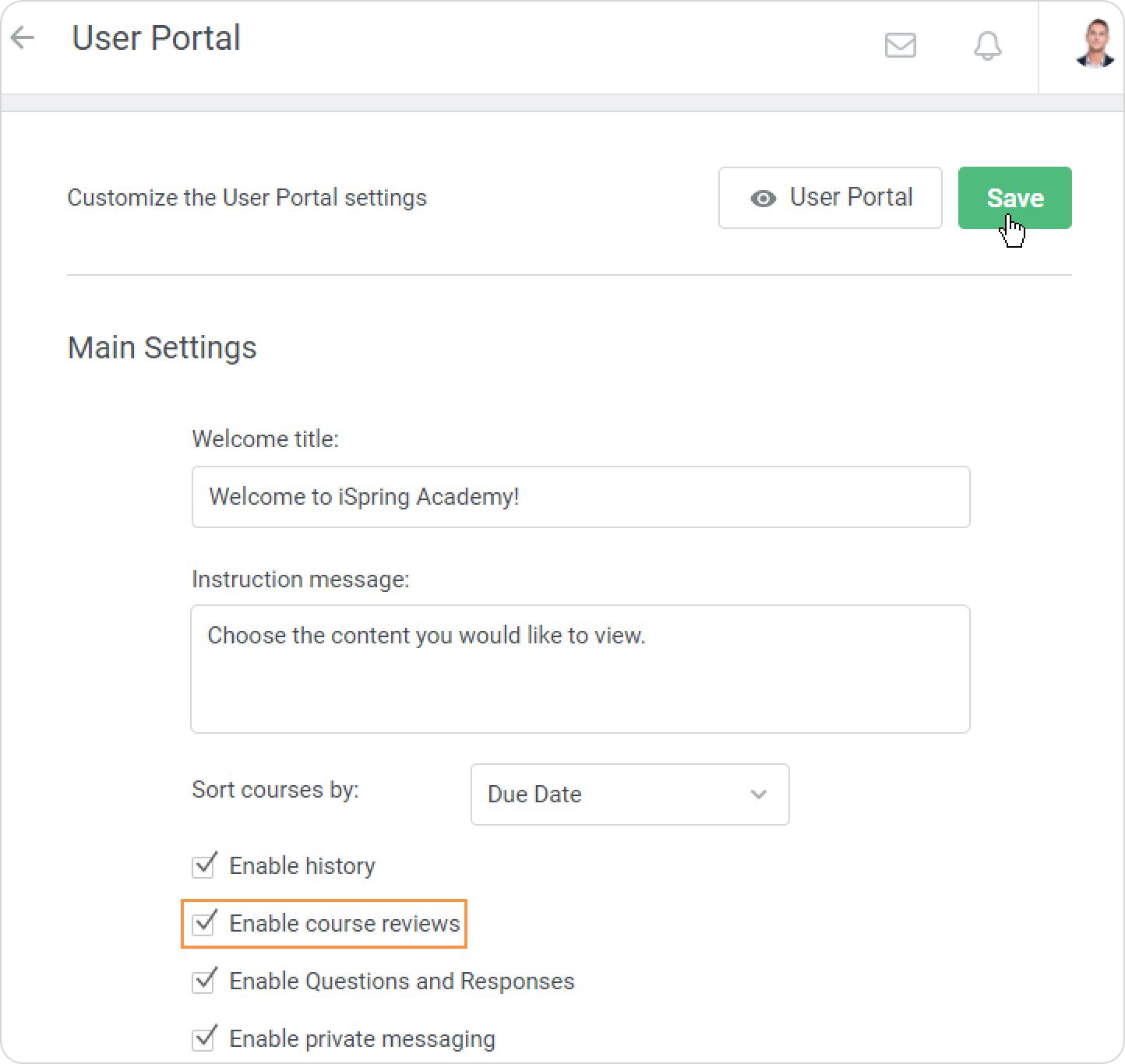Click the eye icon for portal preview

click(x=763, y=199)
